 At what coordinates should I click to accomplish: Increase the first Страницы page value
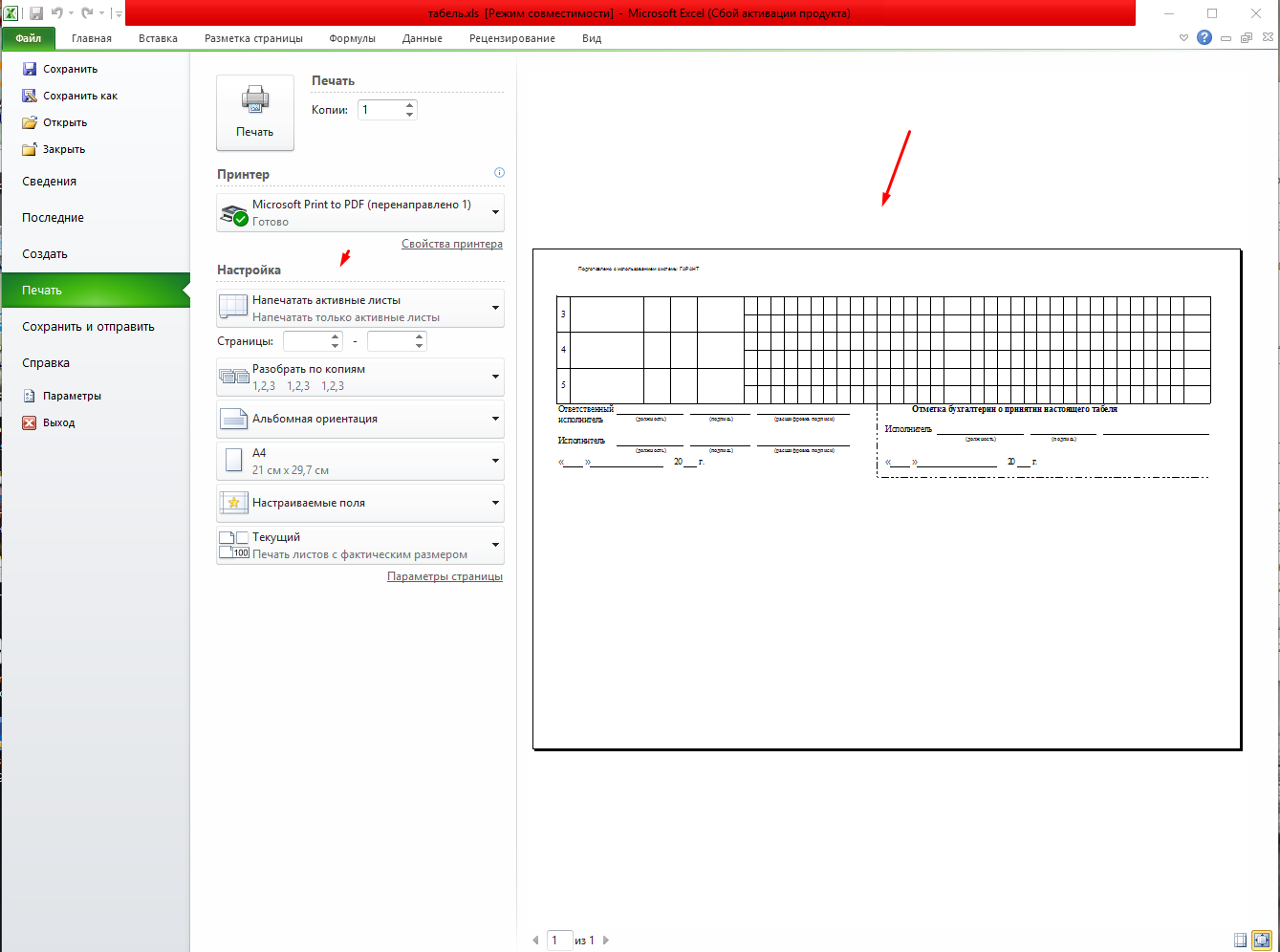336,336
